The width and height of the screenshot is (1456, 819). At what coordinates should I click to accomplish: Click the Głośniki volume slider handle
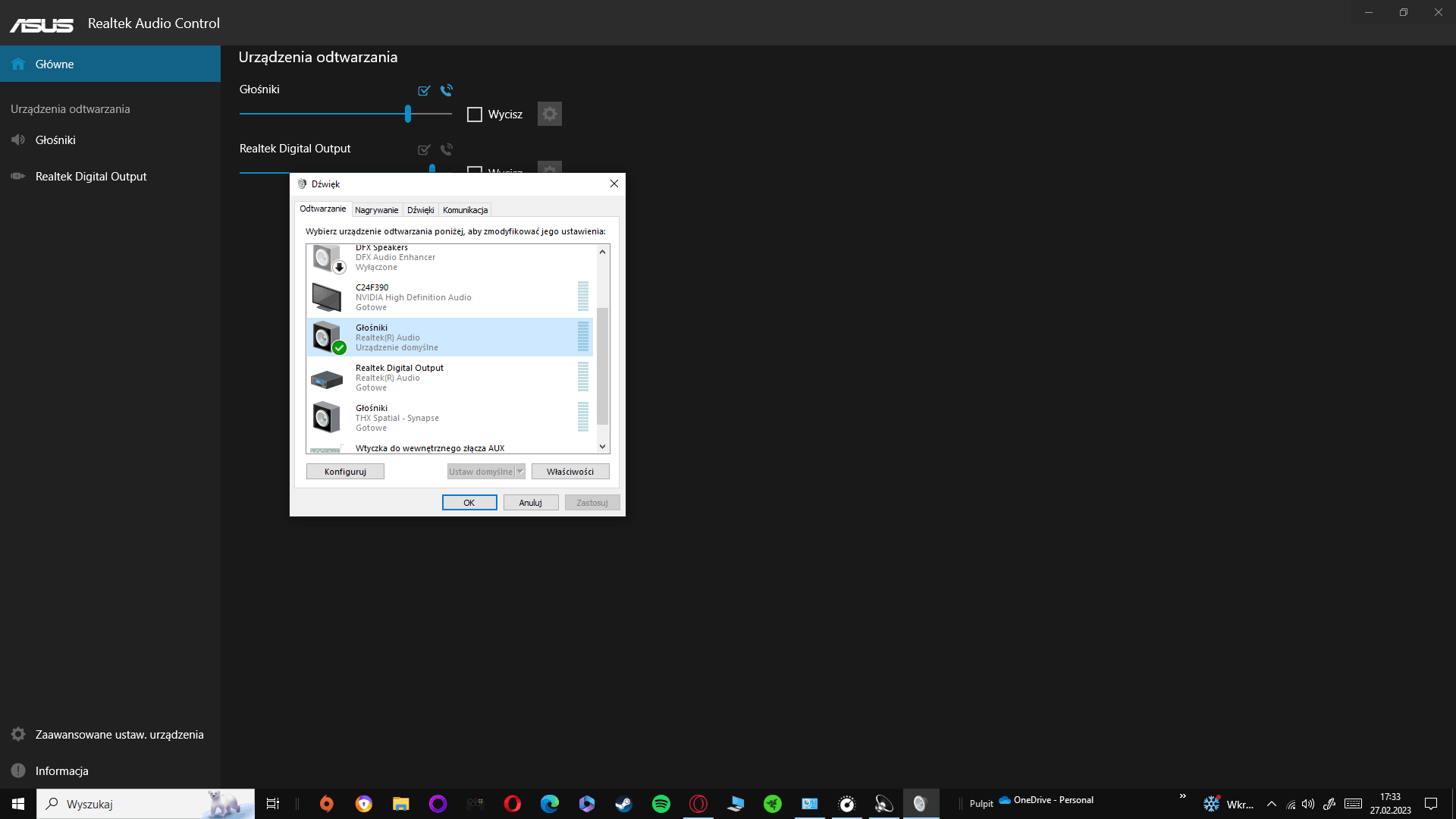[408, 114]
